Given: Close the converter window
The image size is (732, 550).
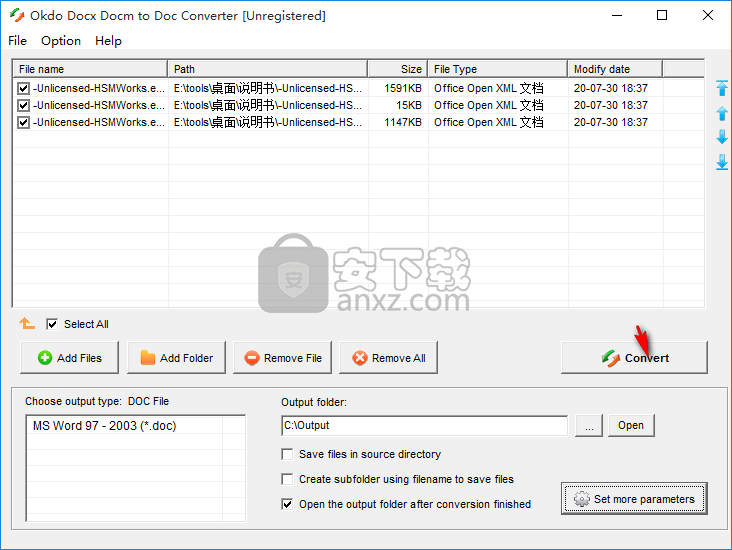Looking at the screenshot, I should (x=708, y=15).
